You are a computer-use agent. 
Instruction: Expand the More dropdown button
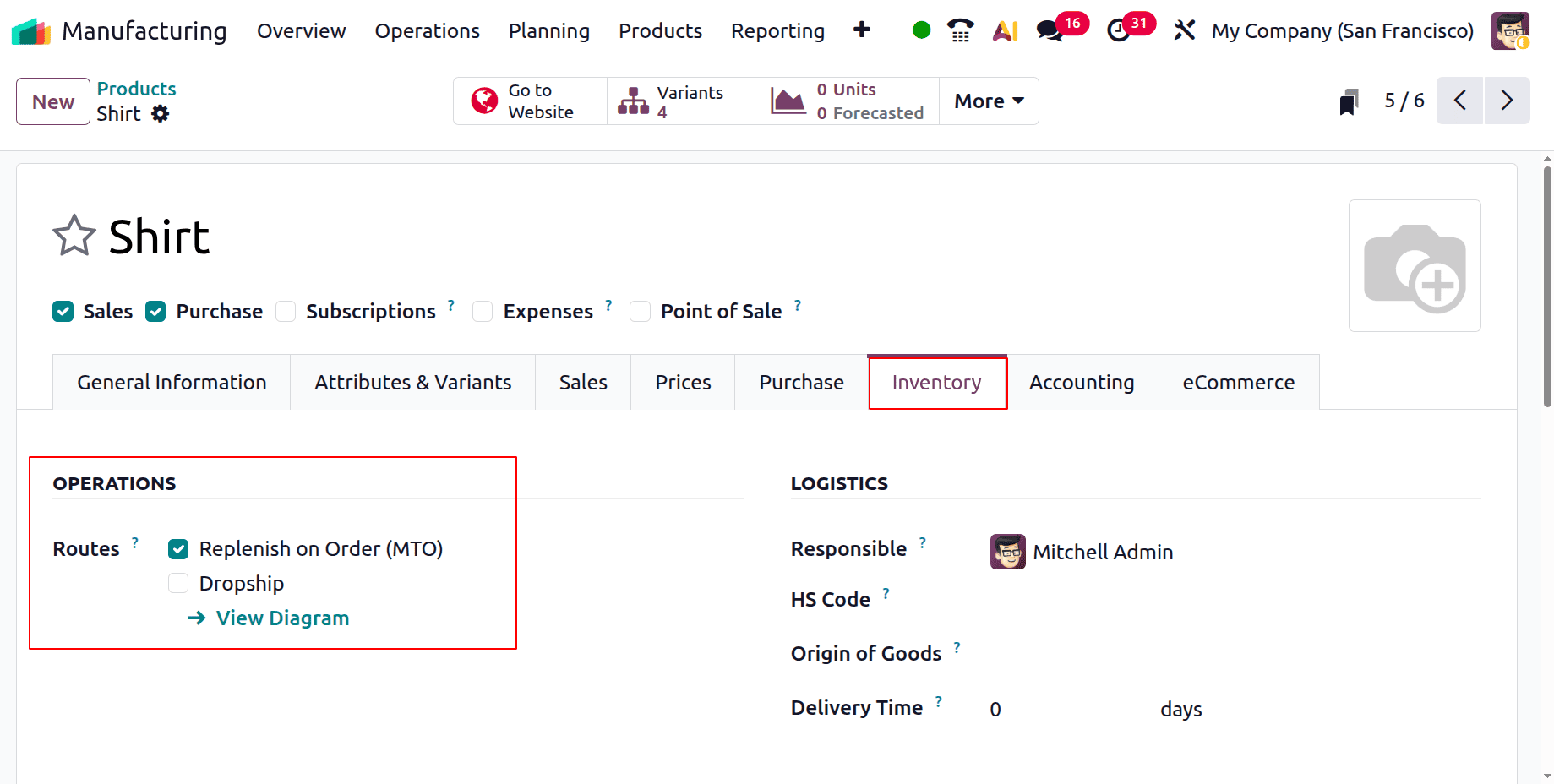coord(989,101)
